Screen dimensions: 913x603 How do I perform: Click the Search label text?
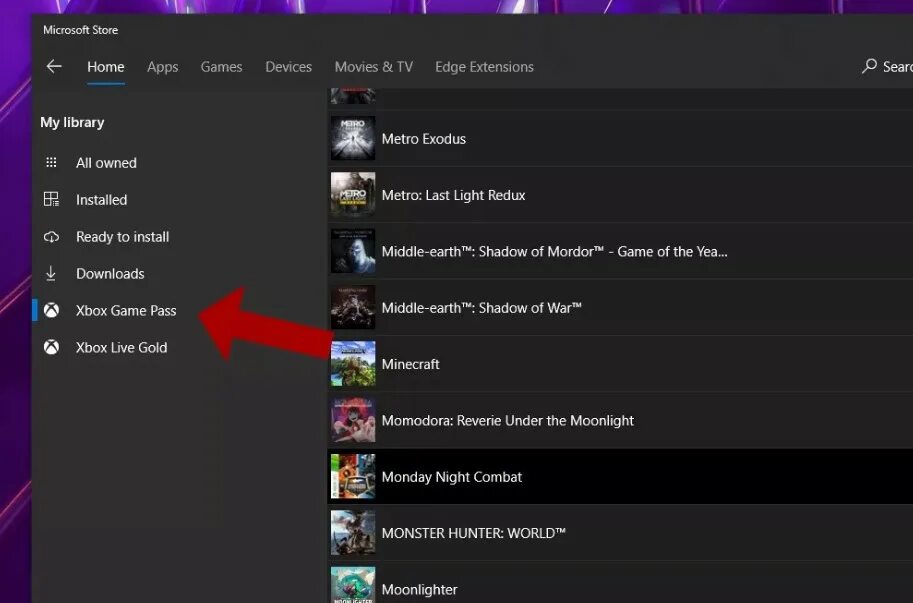(x=897, y=67)
